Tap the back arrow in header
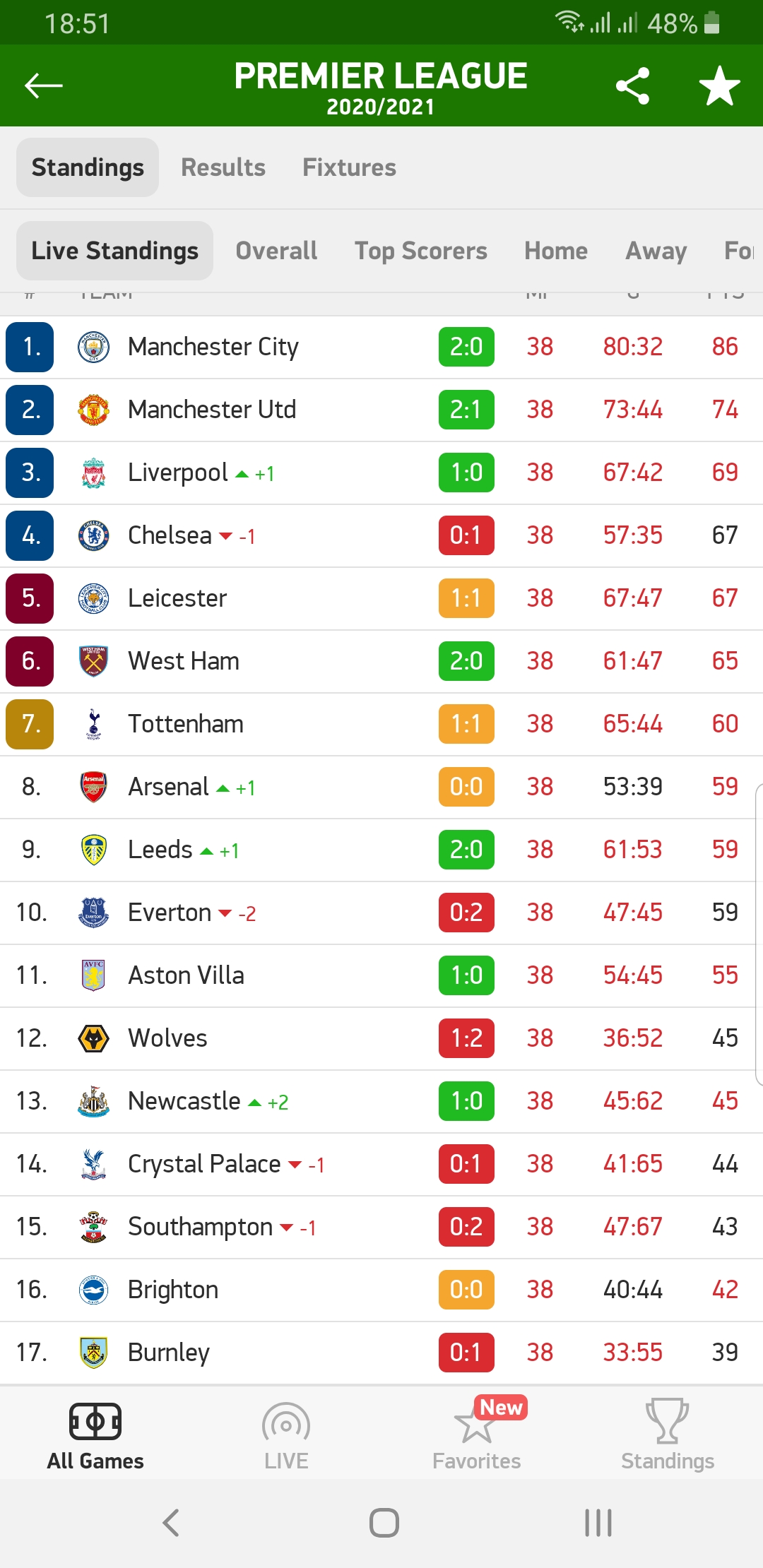Image resolution: width=763 pixels, height=1568 pixels. pyautogui.click(x=44, y=86)
